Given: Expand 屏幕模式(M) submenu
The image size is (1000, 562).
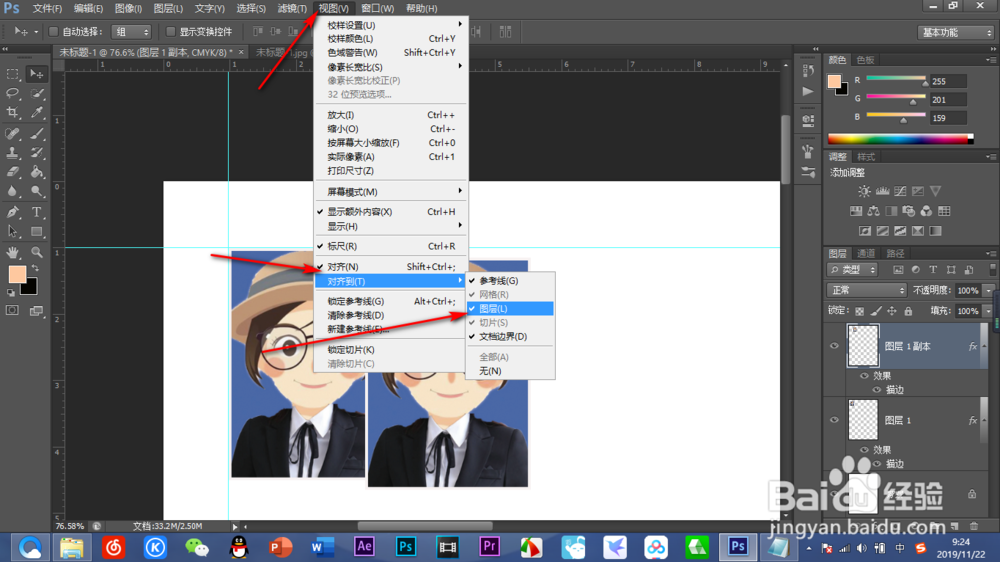Looking at the screenshot, I should click(x=391, y=192).
